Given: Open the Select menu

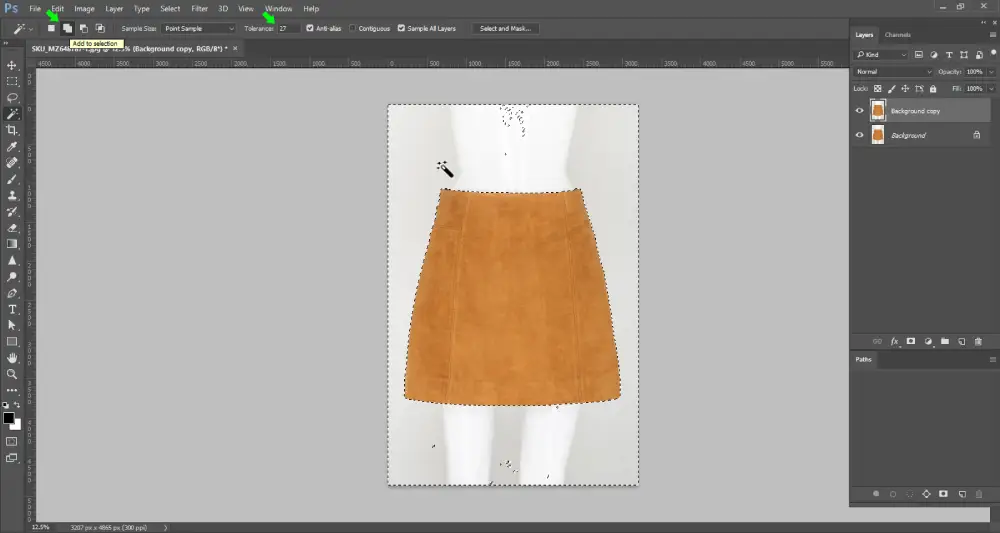Looking at the screenshot, I should [x=170, y=9].
